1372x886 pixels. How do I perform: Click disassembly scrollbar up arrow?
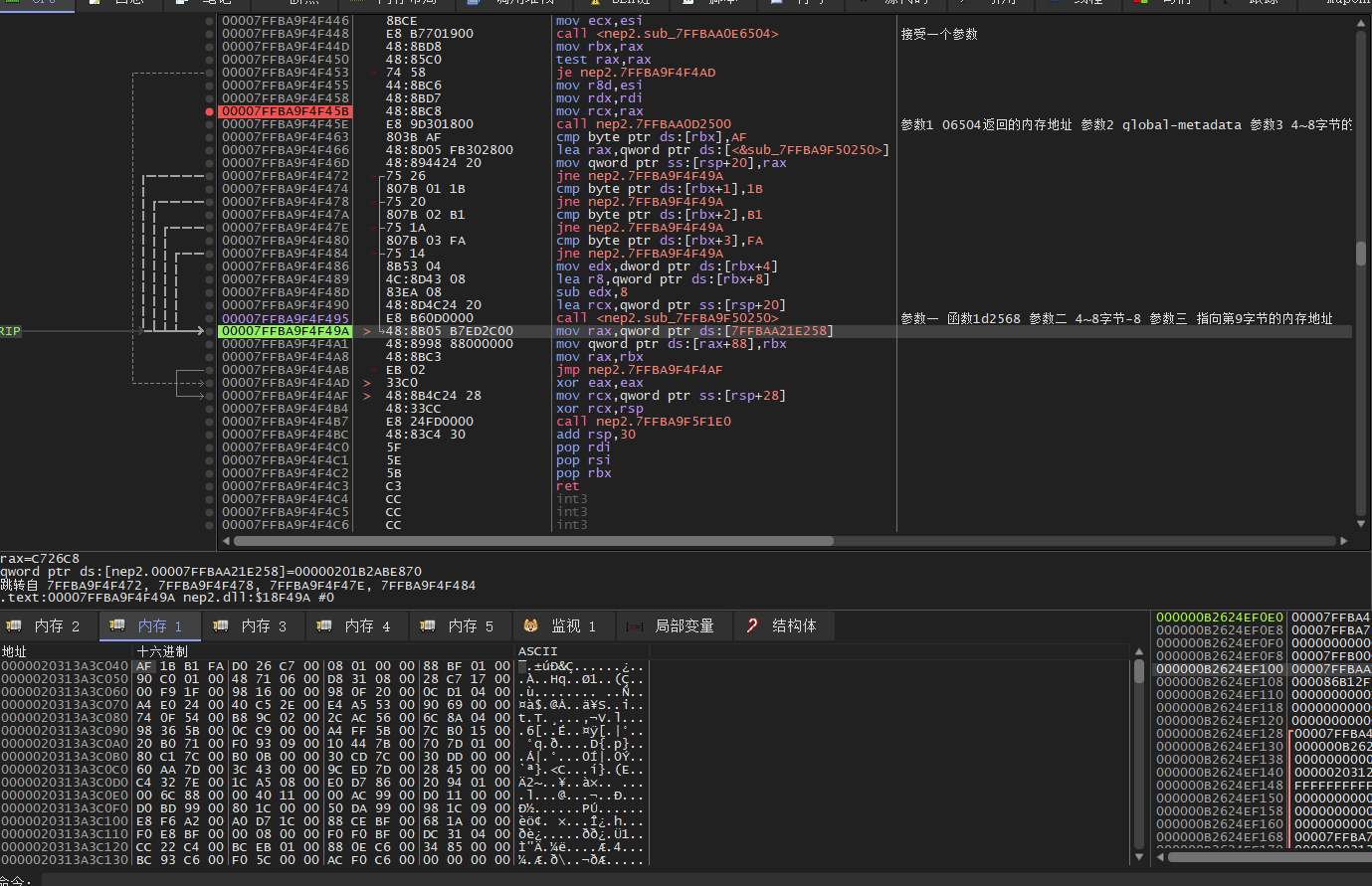pyautogui.click(x=1360, y=23)
